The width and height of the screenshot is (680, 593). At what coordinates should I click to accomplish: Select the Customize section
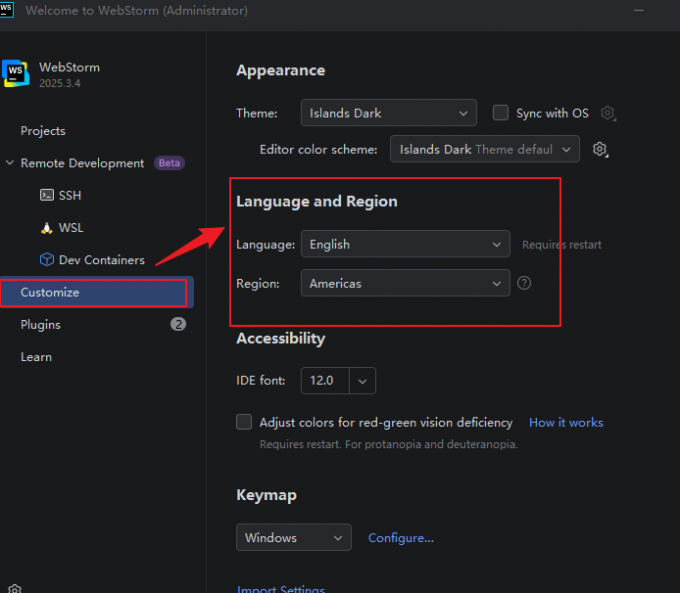coord(97,292)
